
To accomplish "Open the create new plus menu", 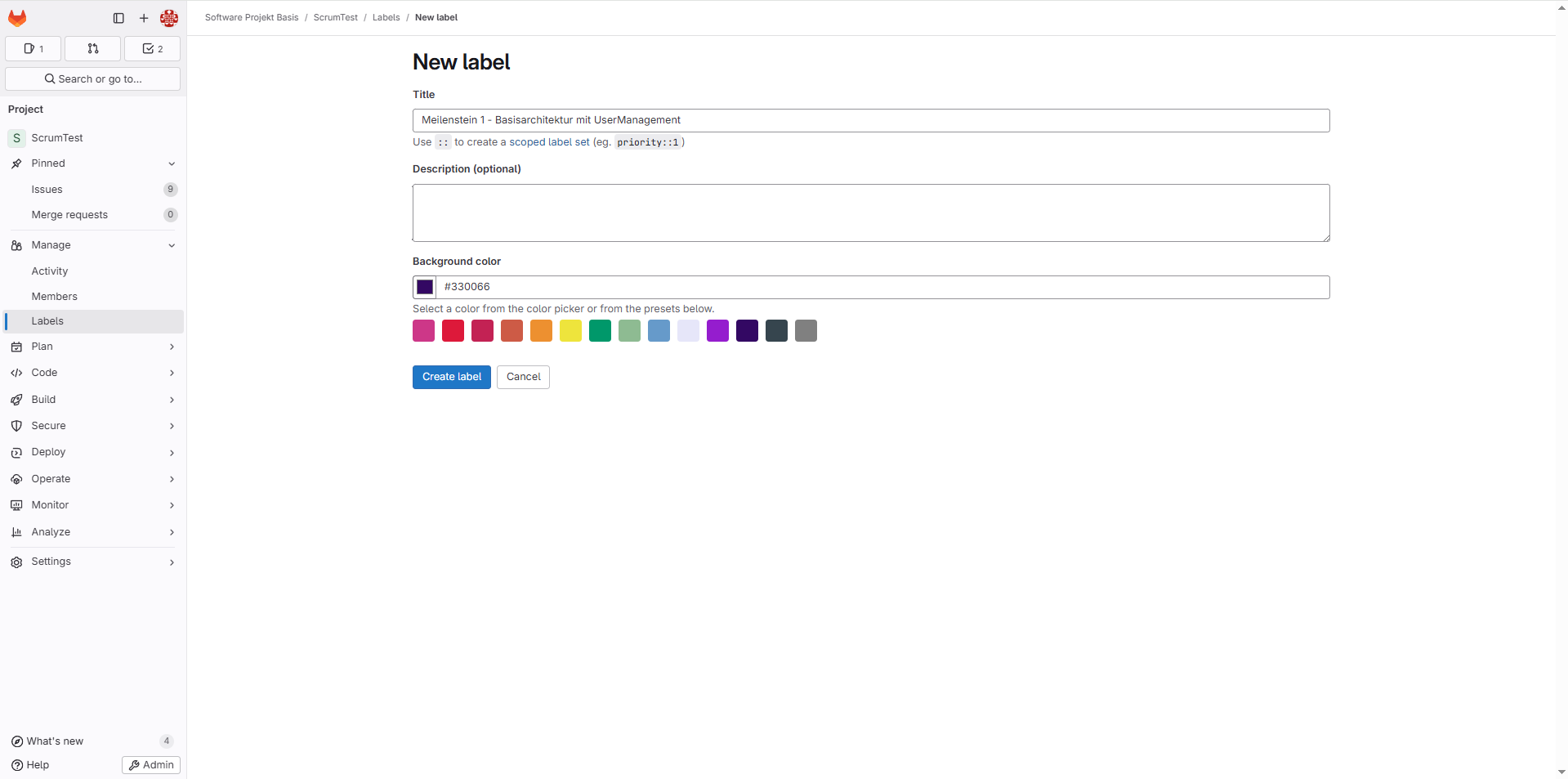I will point(144,18).
